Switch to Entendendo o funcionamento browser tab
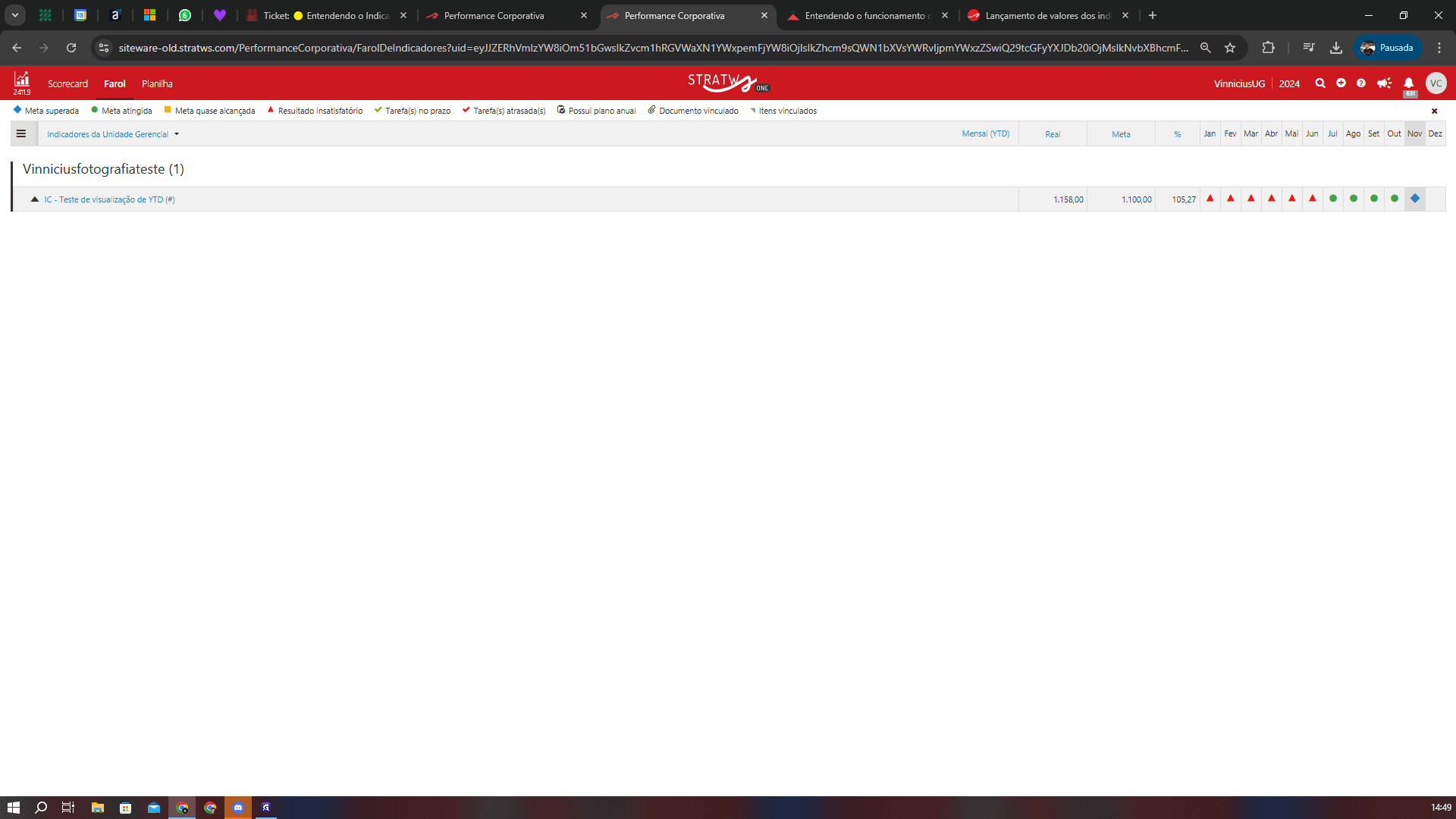Viewport: 1456px width, 819px height. pos(867,15)
